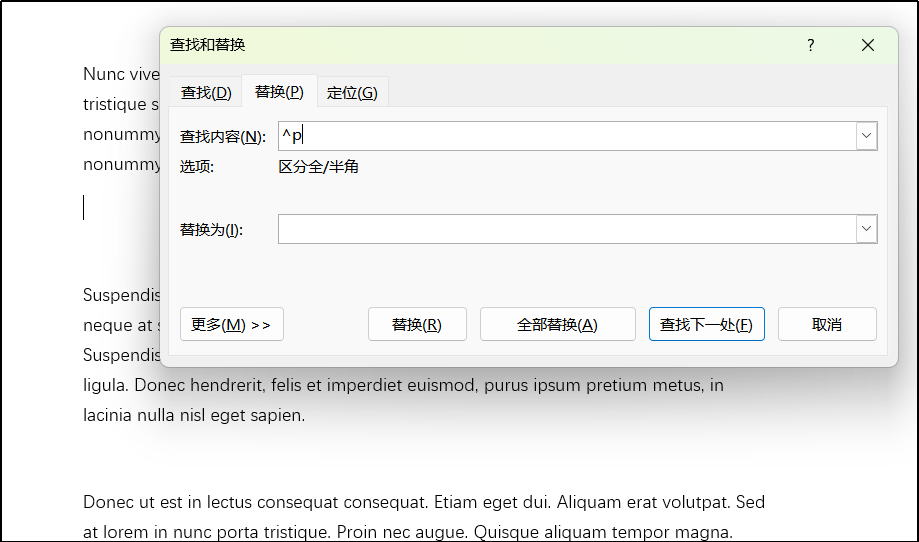Click the 选项: label
The width and height of the screenshot is (919, 542).
pos(197,167)
